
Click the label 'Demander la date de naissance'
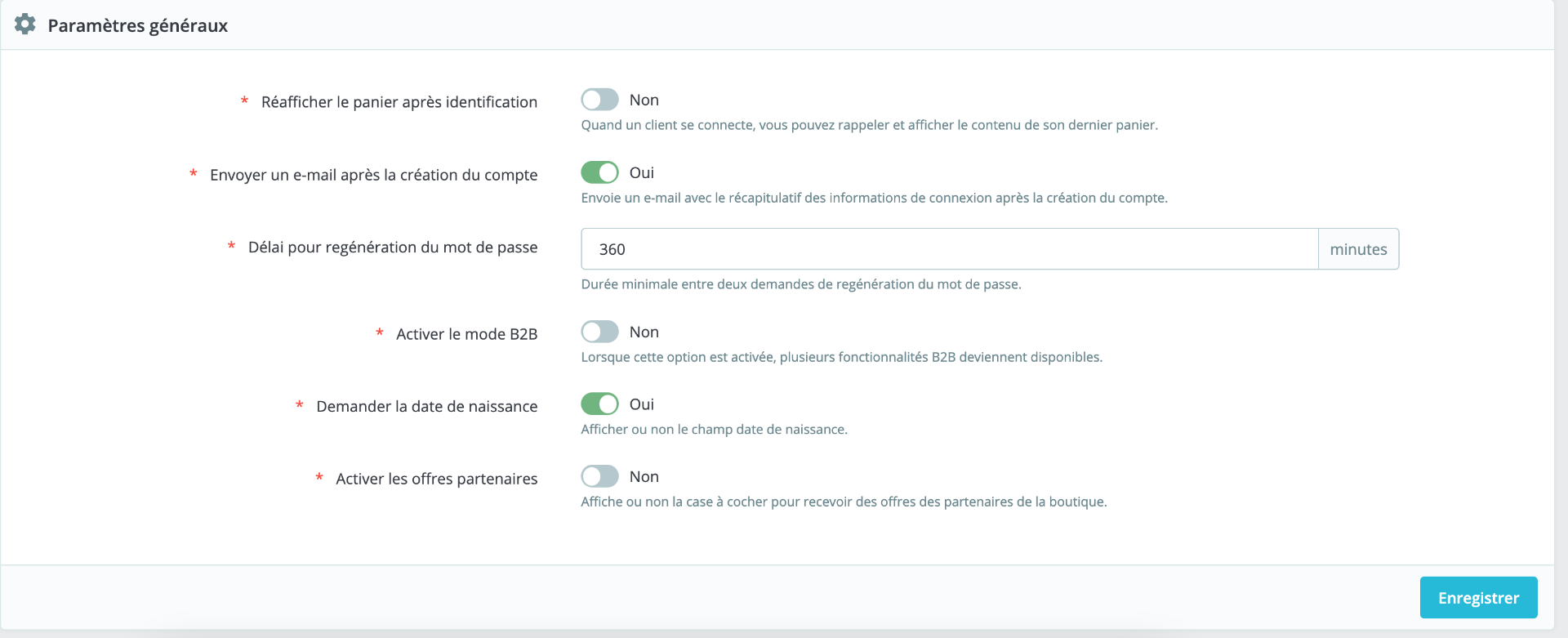(x=427, y=406)
